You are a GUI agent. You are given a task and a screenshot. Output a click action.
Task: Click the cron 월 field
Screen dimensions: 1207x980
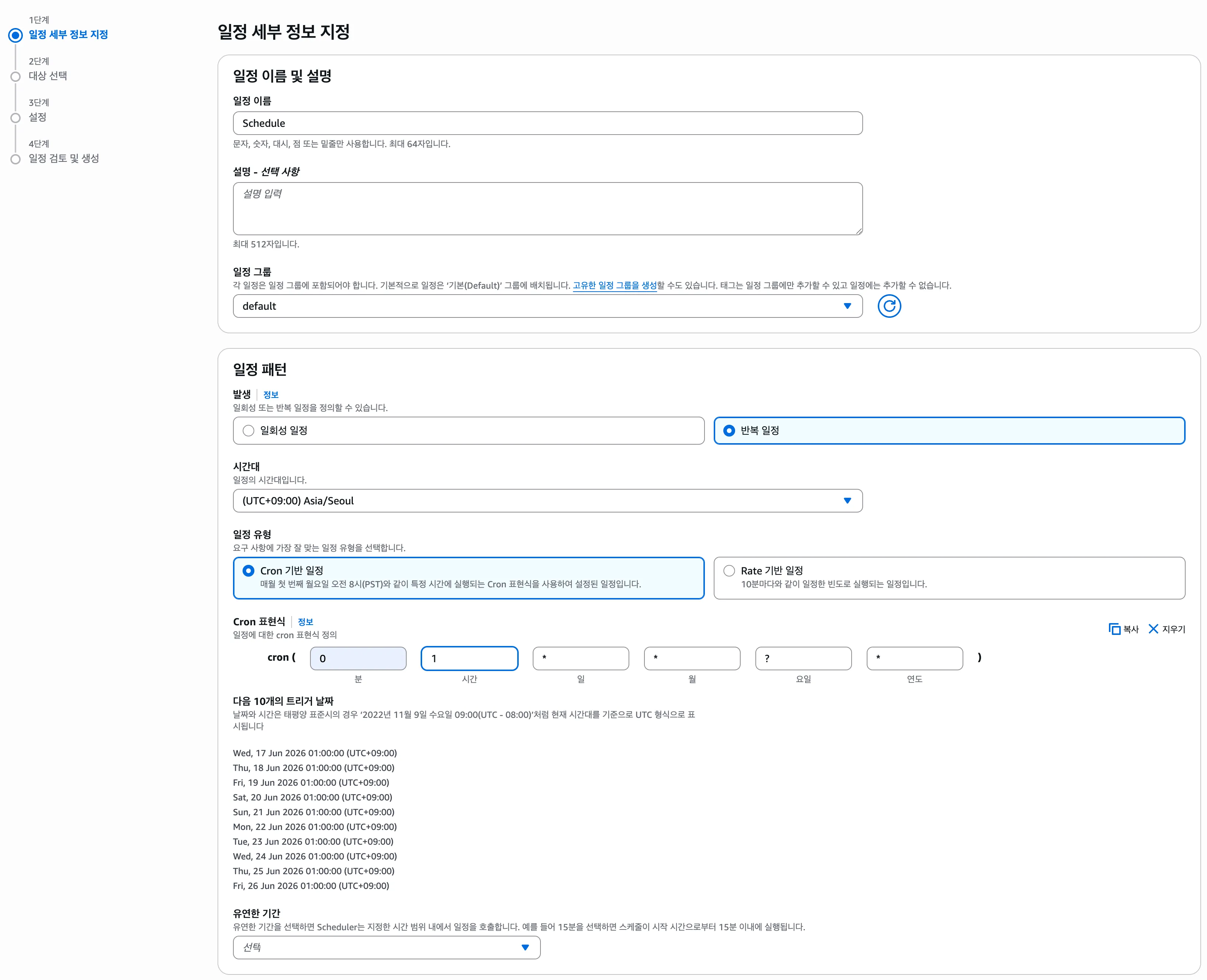(692, 658)
